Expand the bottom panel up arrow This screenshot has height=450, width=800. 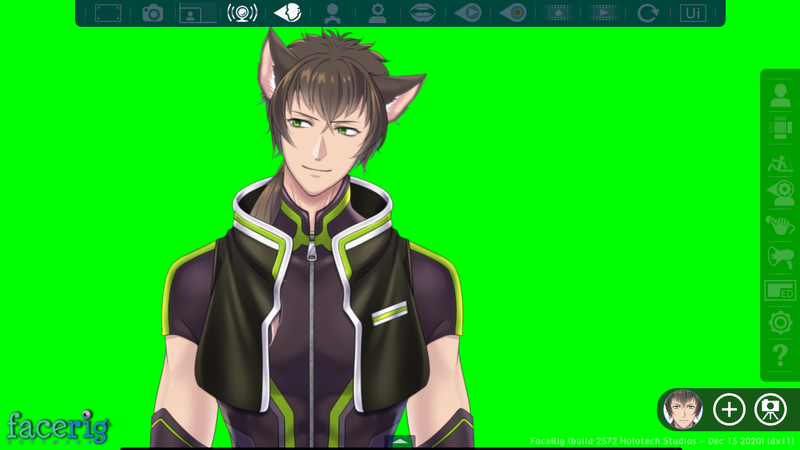pyautogui.click(x=400, y=441)
